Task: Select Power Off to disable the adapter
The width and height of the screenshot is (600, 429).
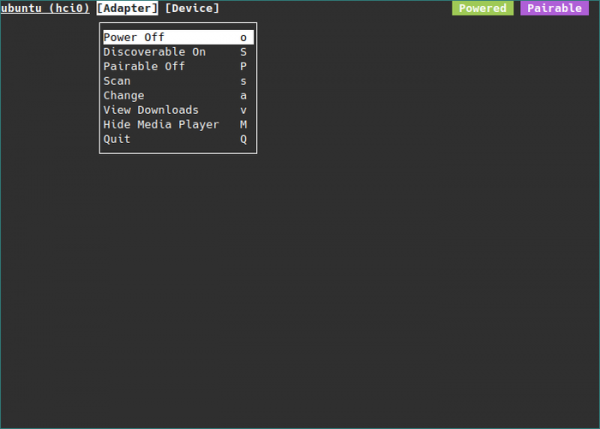Action: [134, 37]
